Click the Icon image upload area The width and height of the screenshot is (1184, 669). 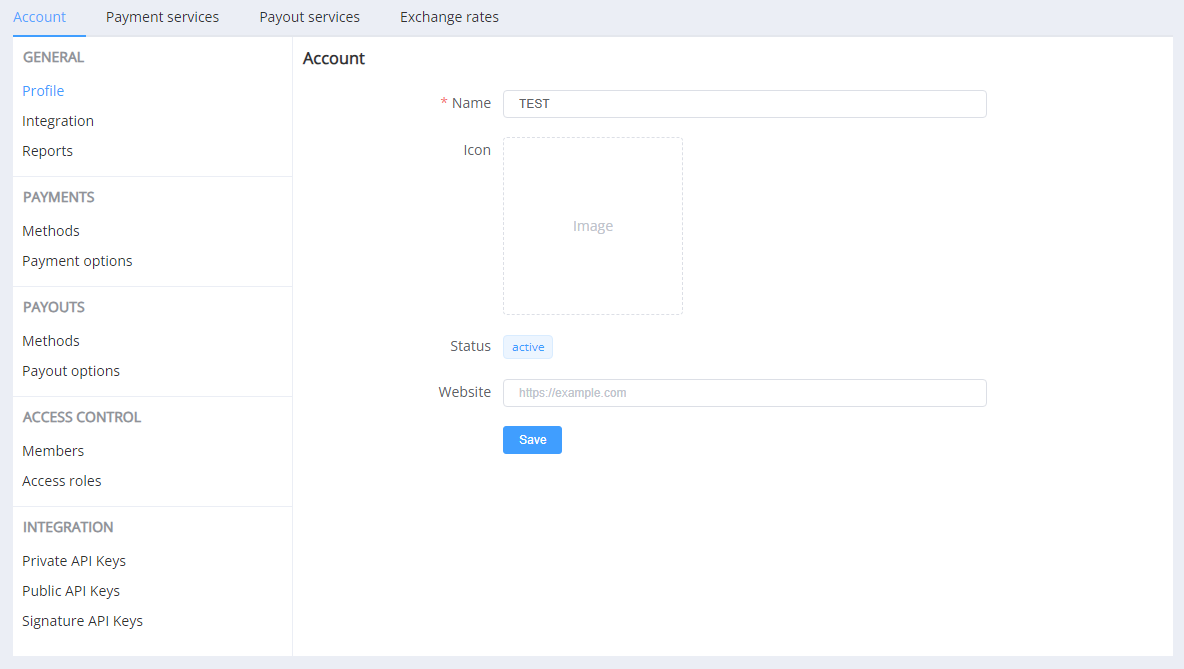click(x=593, y=226)
